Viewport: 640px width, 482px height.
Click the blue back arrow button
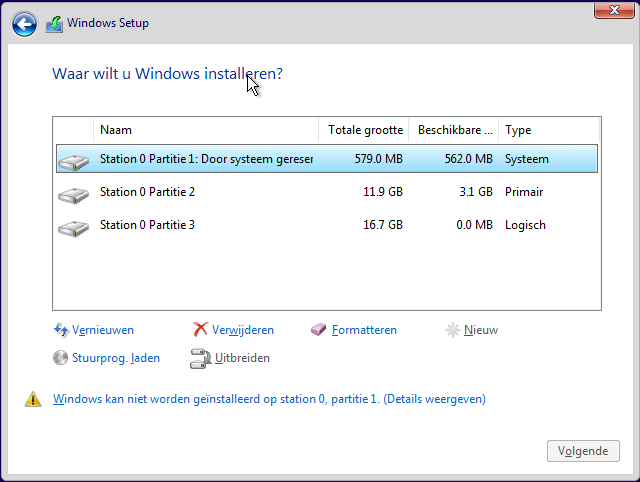[24, 24]
